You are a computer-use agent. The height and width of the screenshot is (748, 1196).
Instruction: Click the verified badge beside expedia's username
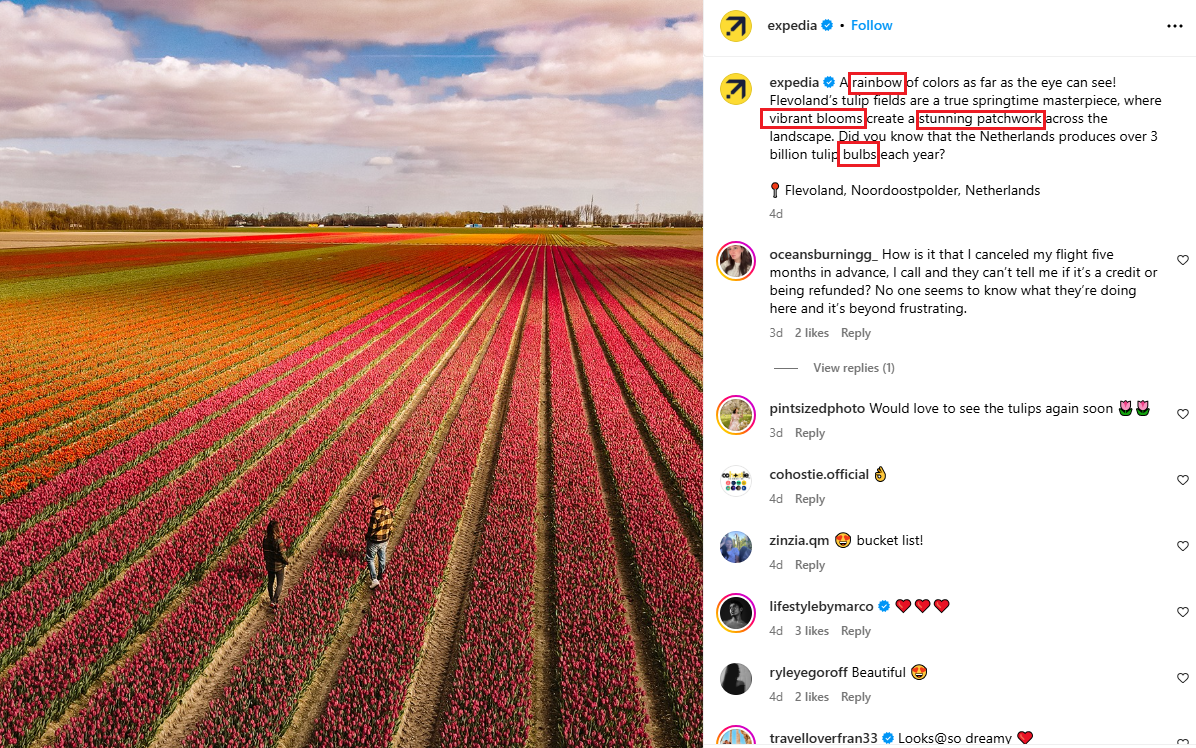tap(828, 25)
